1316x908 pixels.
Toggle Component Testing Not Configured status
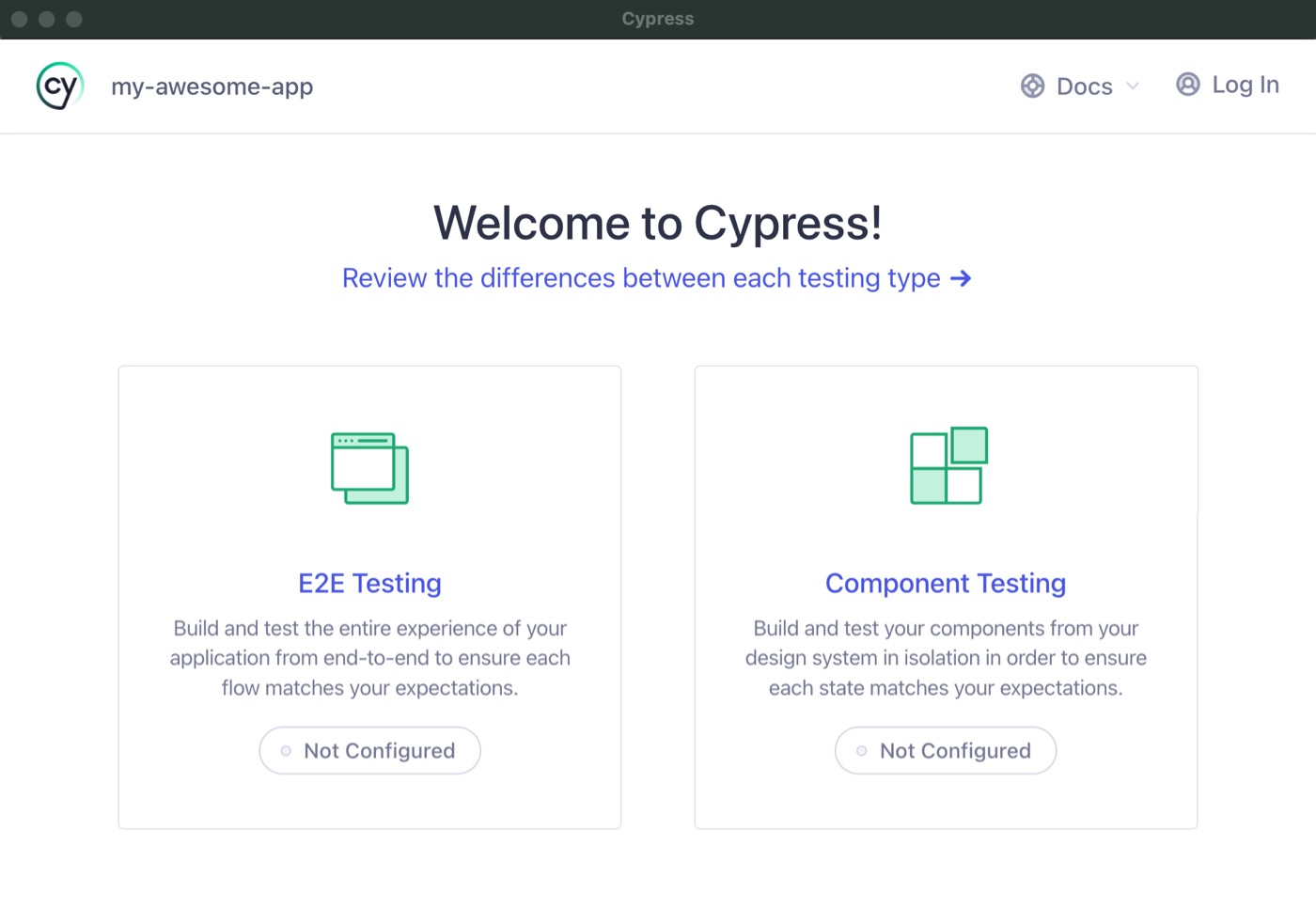[x=945, y=750]
